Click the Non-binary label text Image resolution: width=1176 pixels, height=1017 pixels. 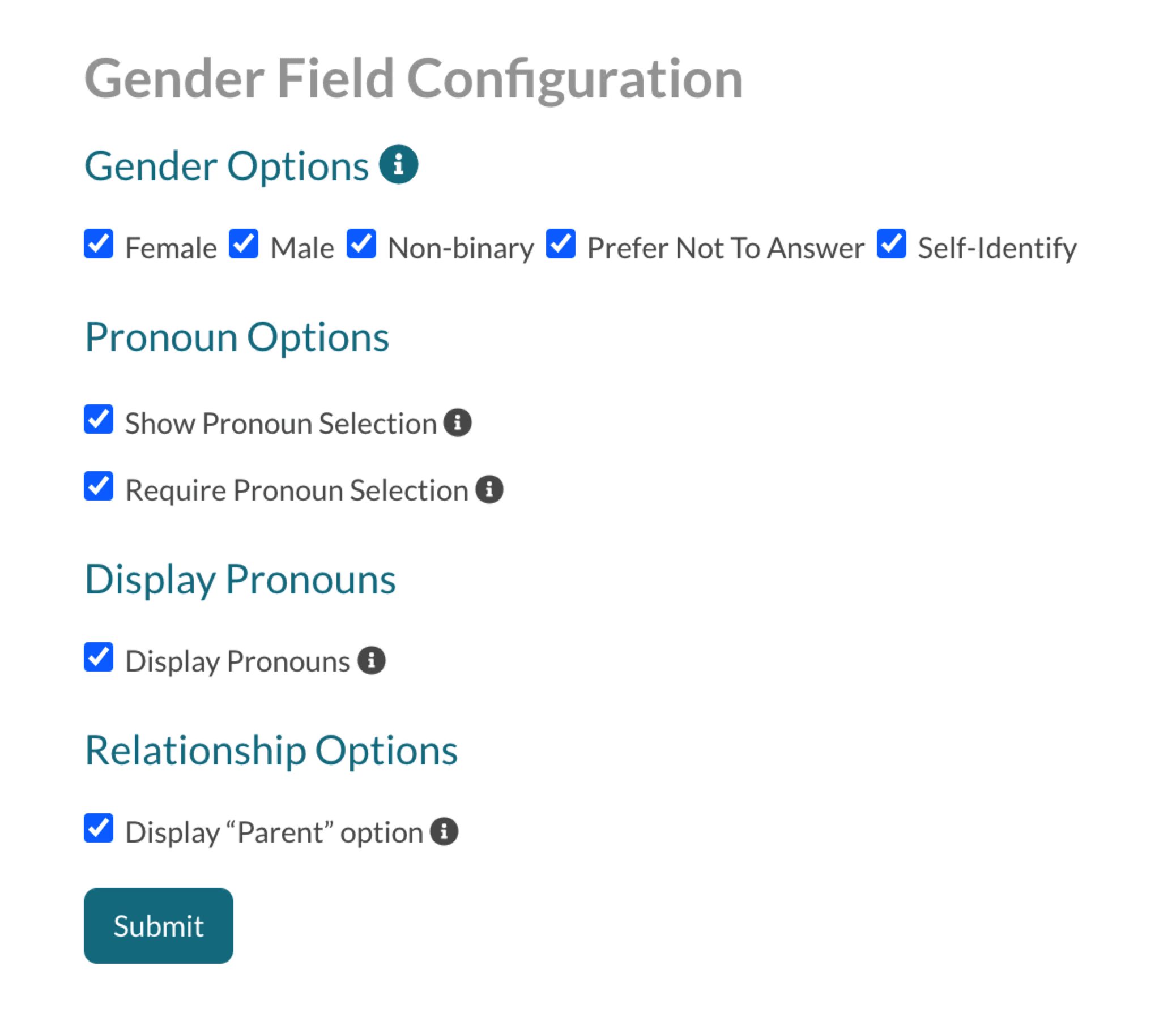point(461,248)
